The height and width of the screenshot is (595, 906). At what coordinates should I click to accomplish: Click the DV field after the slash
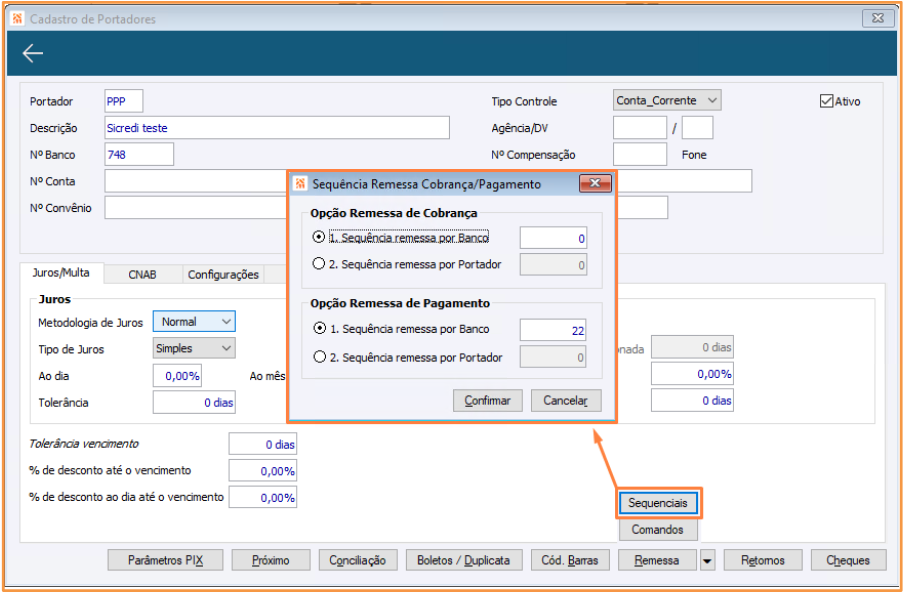click(x=697, y=128)
